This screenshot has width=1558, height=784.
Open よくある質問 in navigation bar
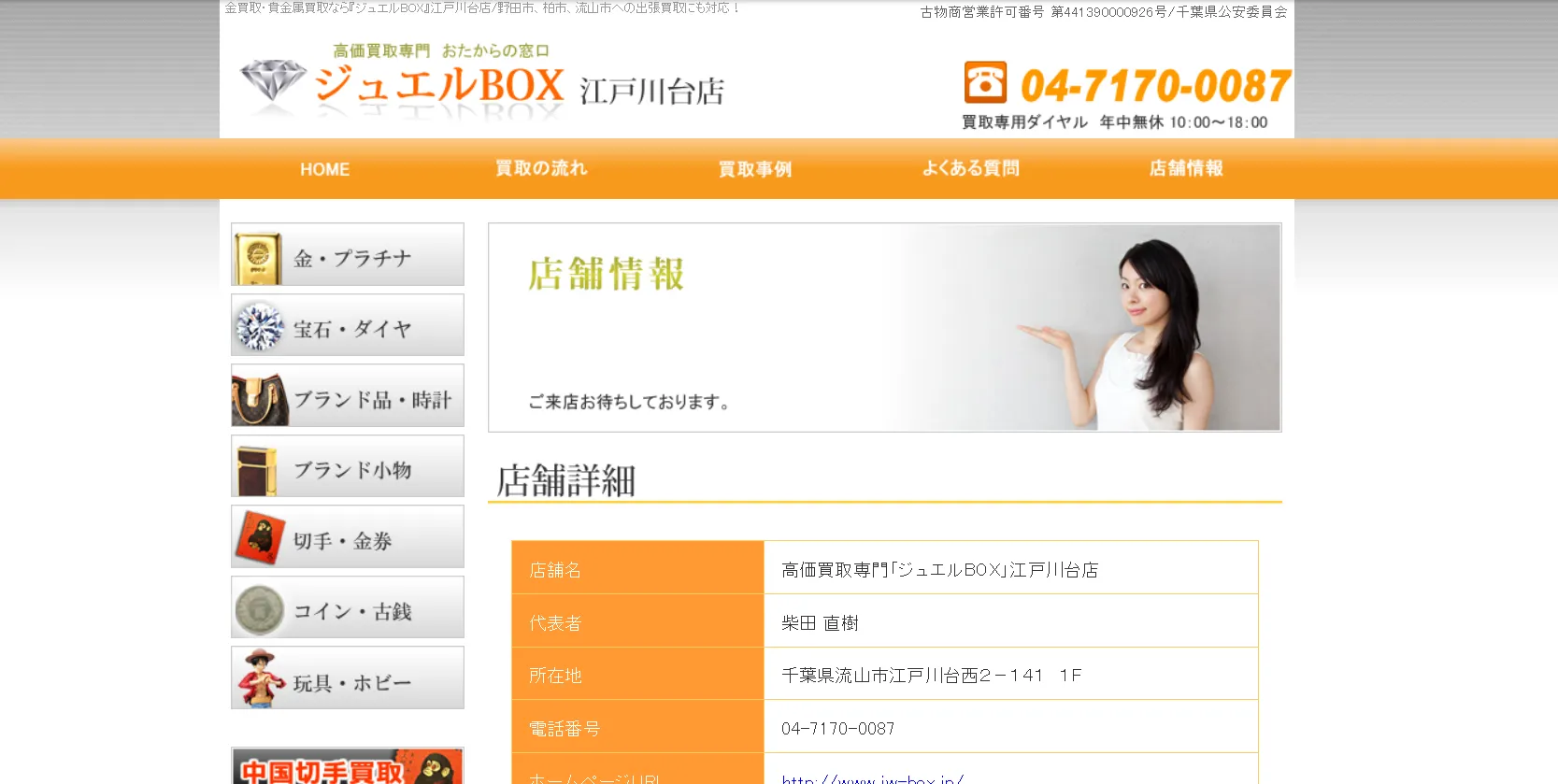(970, 169)
